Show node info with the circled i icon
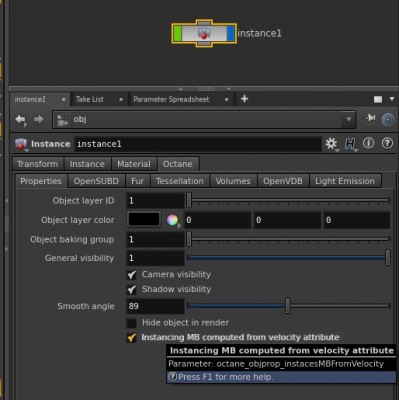This screenshot has height=400, width=399. [x=369, y=143]
